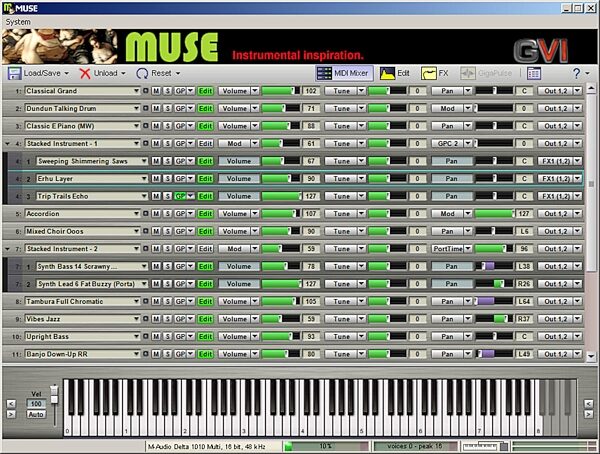Click small square icon on Classical Grand row
600x454 pixels.
pyautogui.click(x=145, y=91)
